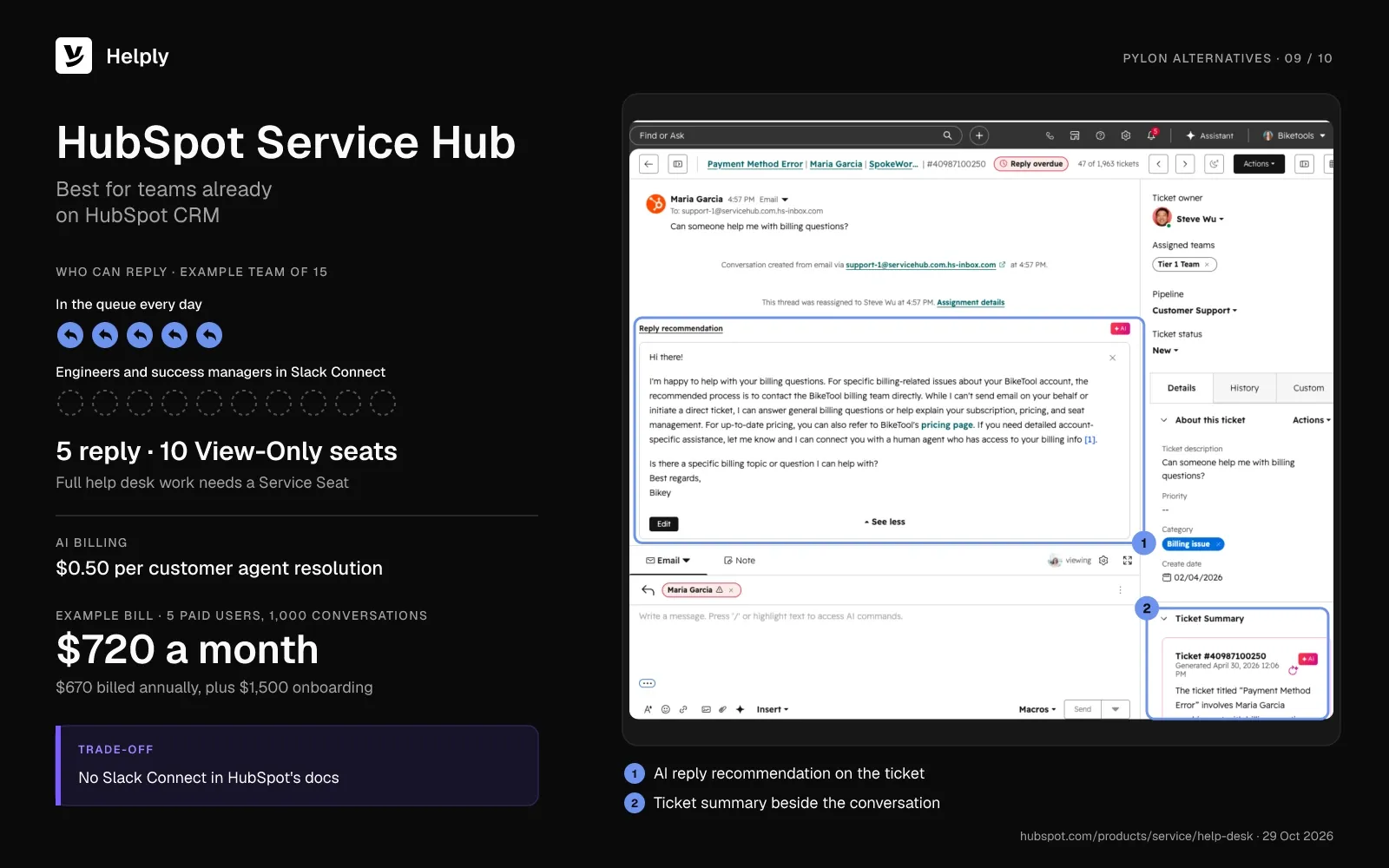Open the Macros dropdown
The width and height of the screenshot is (1389, 868).
click(x=1037, y=709)
